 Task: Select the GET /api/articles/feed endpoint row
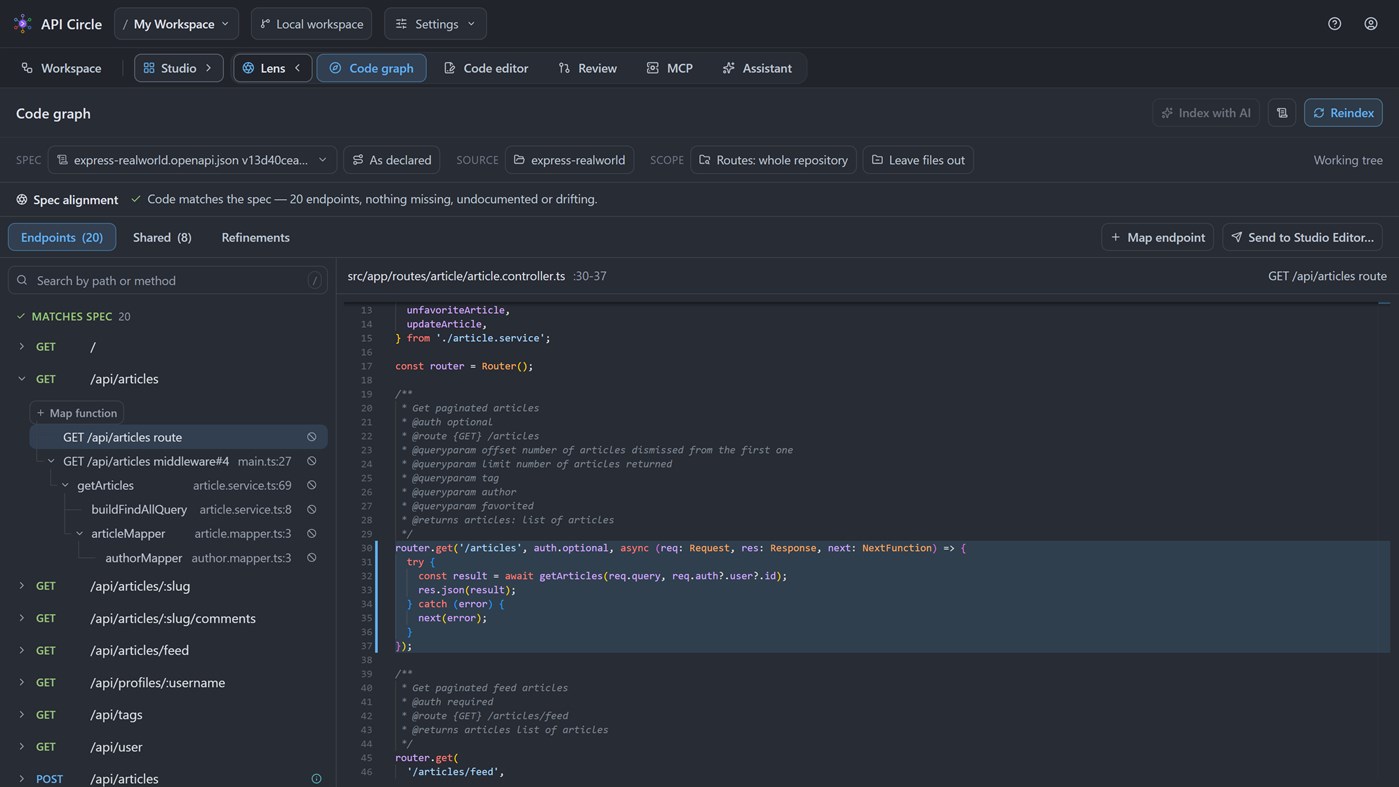[x=168, y=650]
